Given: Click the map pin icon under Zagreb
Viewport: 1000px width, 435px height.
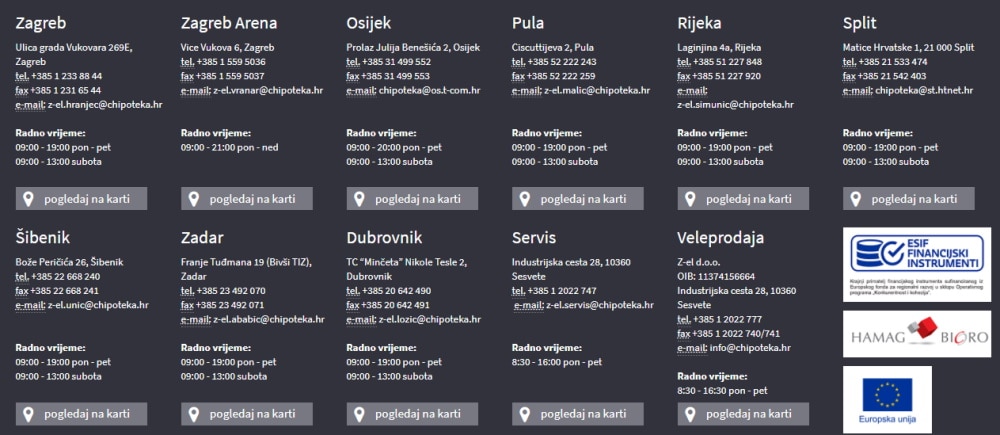Looking at the screenshot, I should (x=29, y=199).
